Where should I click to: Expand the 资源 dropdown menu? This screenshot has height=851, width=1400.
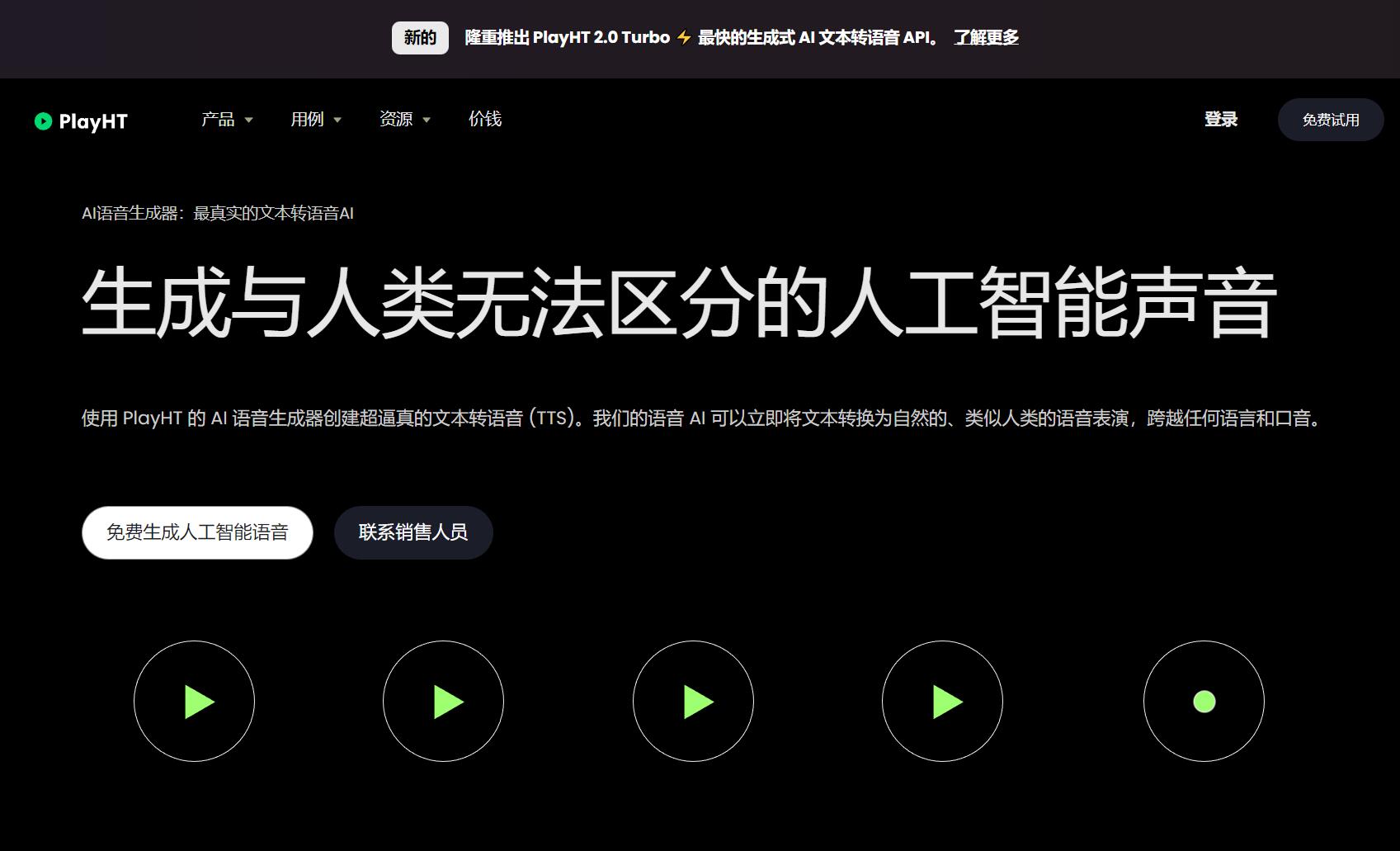(x=405, y=120)
